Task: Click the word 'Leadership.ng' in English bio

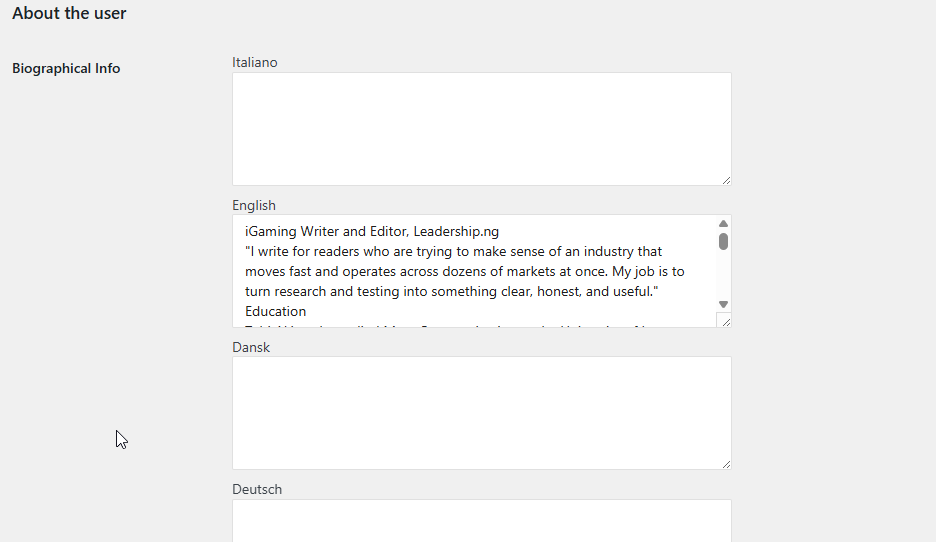Action: click(x=456, y=232)
